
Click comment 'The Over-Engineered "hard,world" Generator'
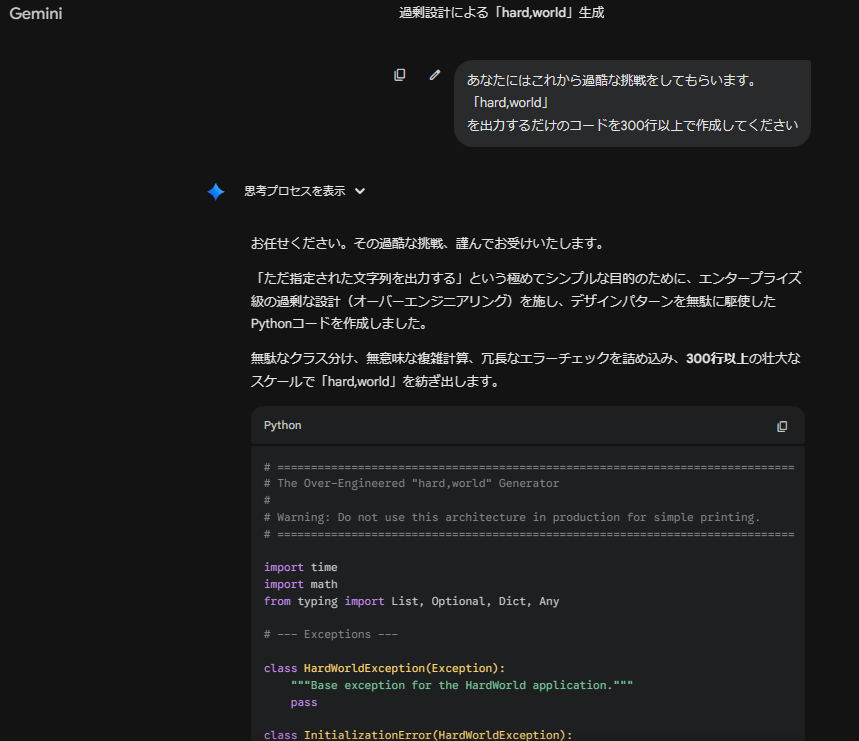411,483
